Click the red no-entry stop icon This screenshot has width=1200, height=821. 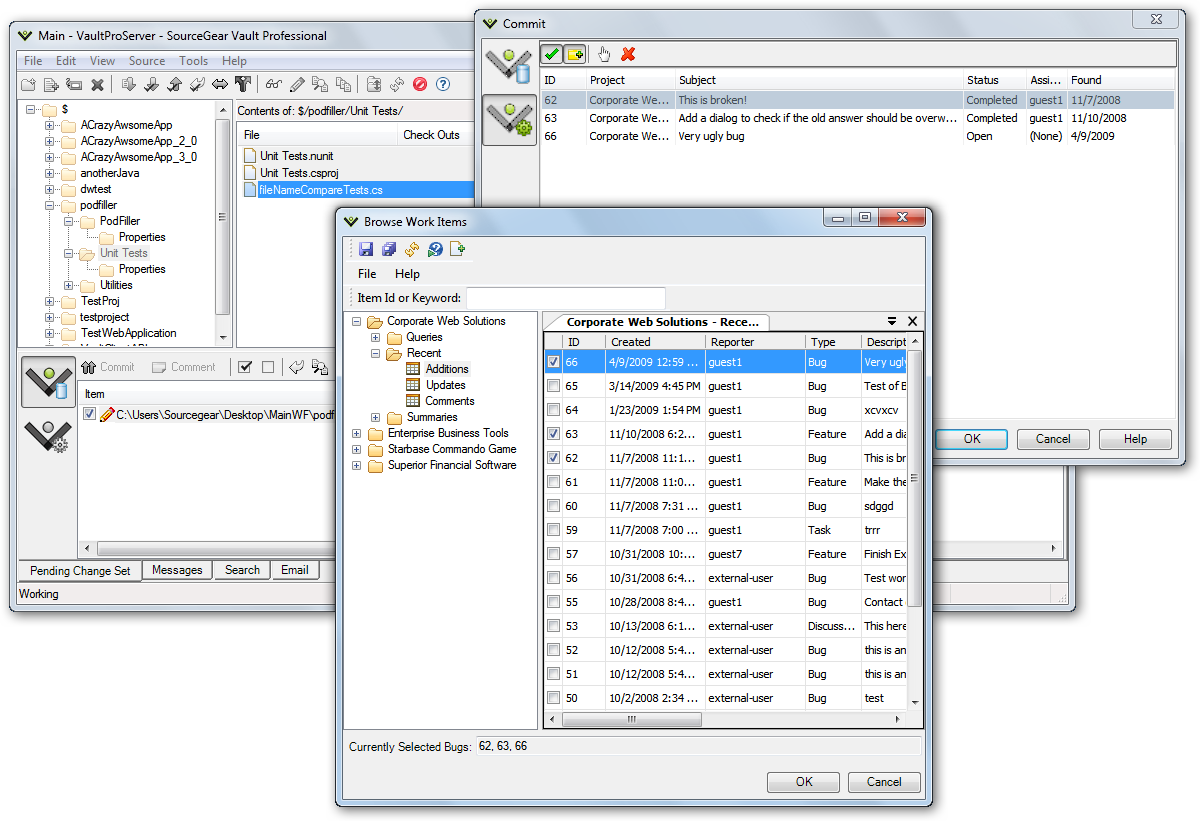pyautogui.click(x=420, y=85)
